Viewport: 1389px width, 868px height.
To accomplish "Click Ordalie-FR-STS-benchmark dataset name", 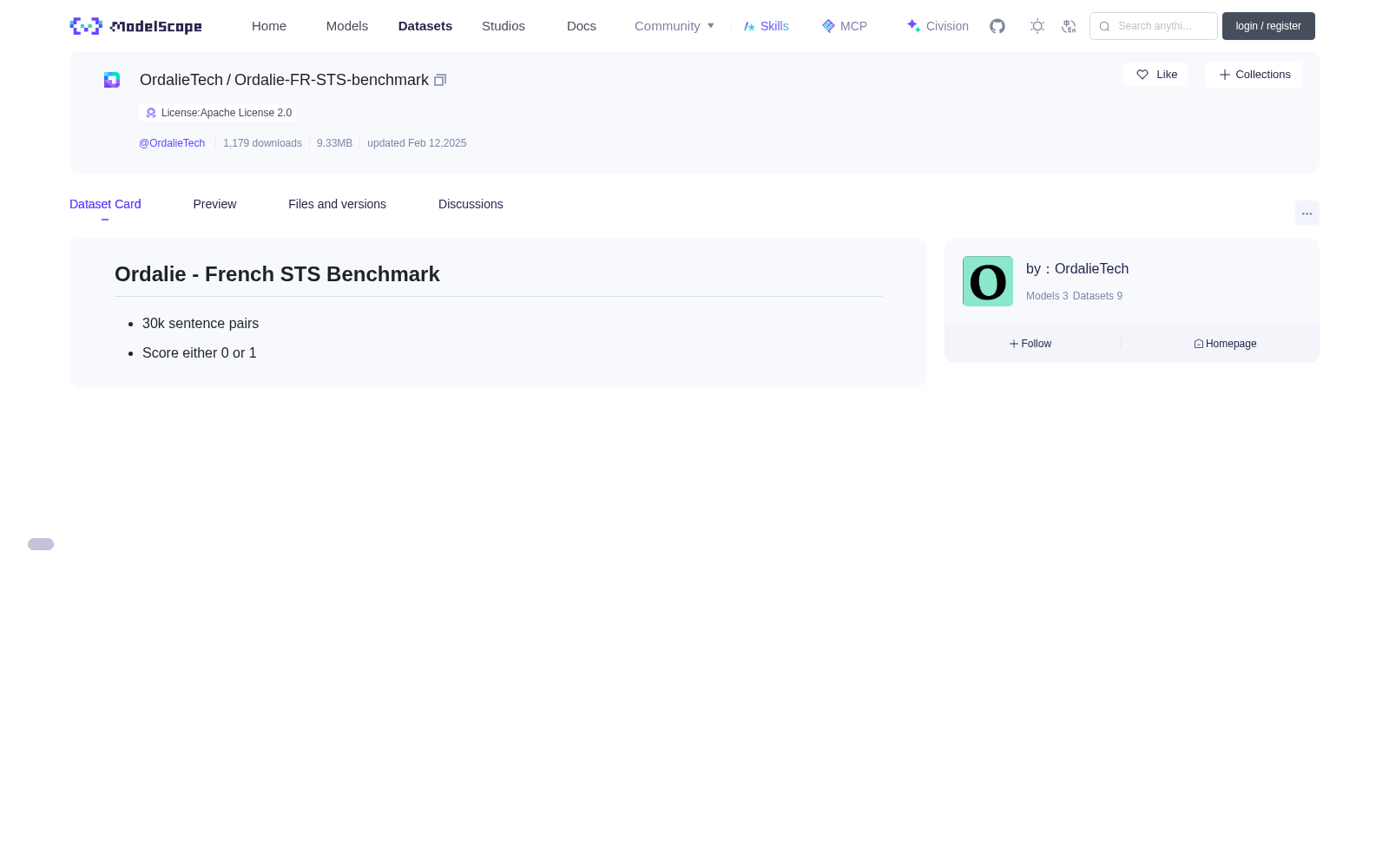I will pos(332,80).
